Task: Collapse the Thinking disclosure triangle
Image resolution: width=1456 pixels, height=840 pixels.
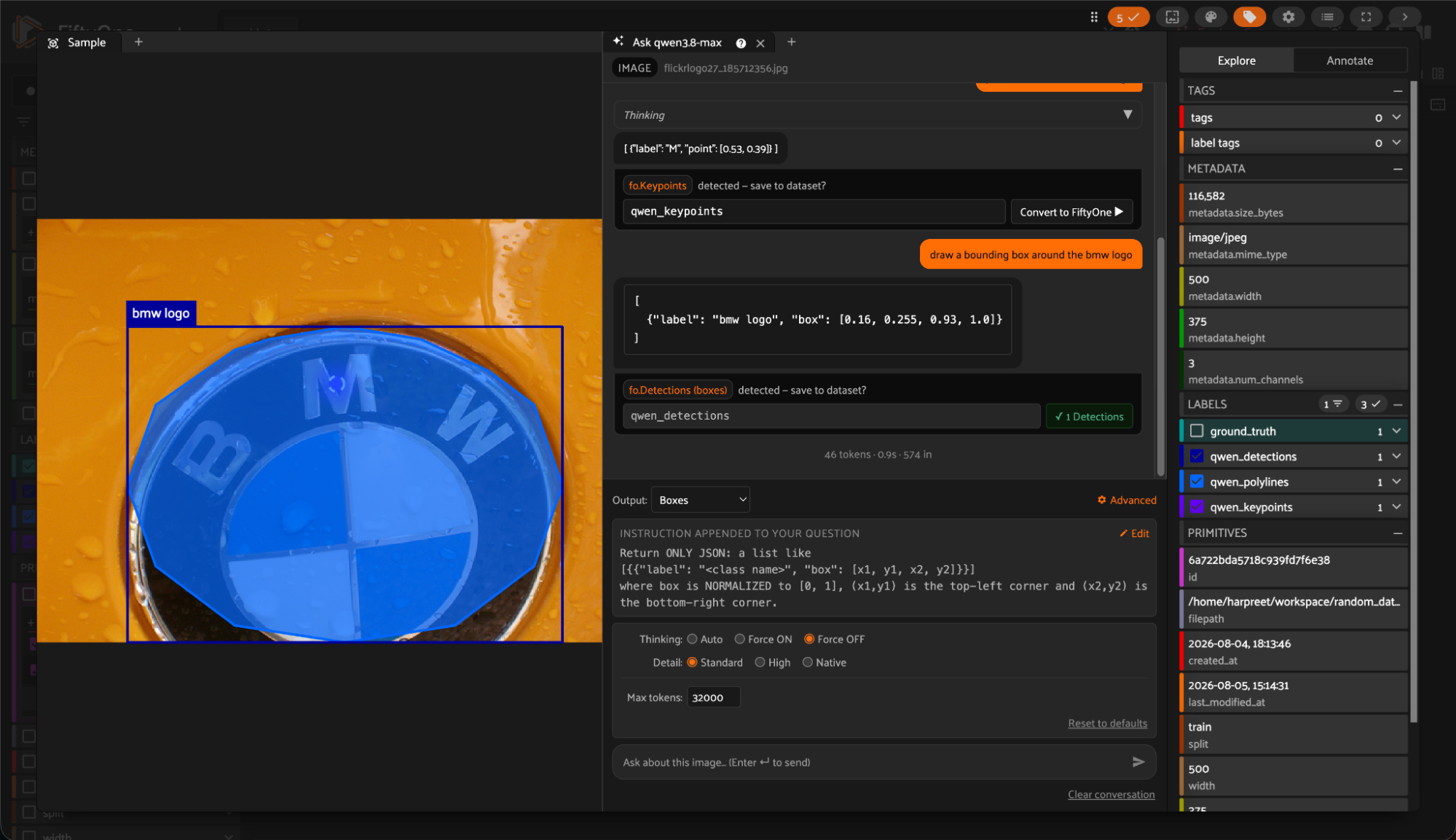Action: tap(1128, 114)
